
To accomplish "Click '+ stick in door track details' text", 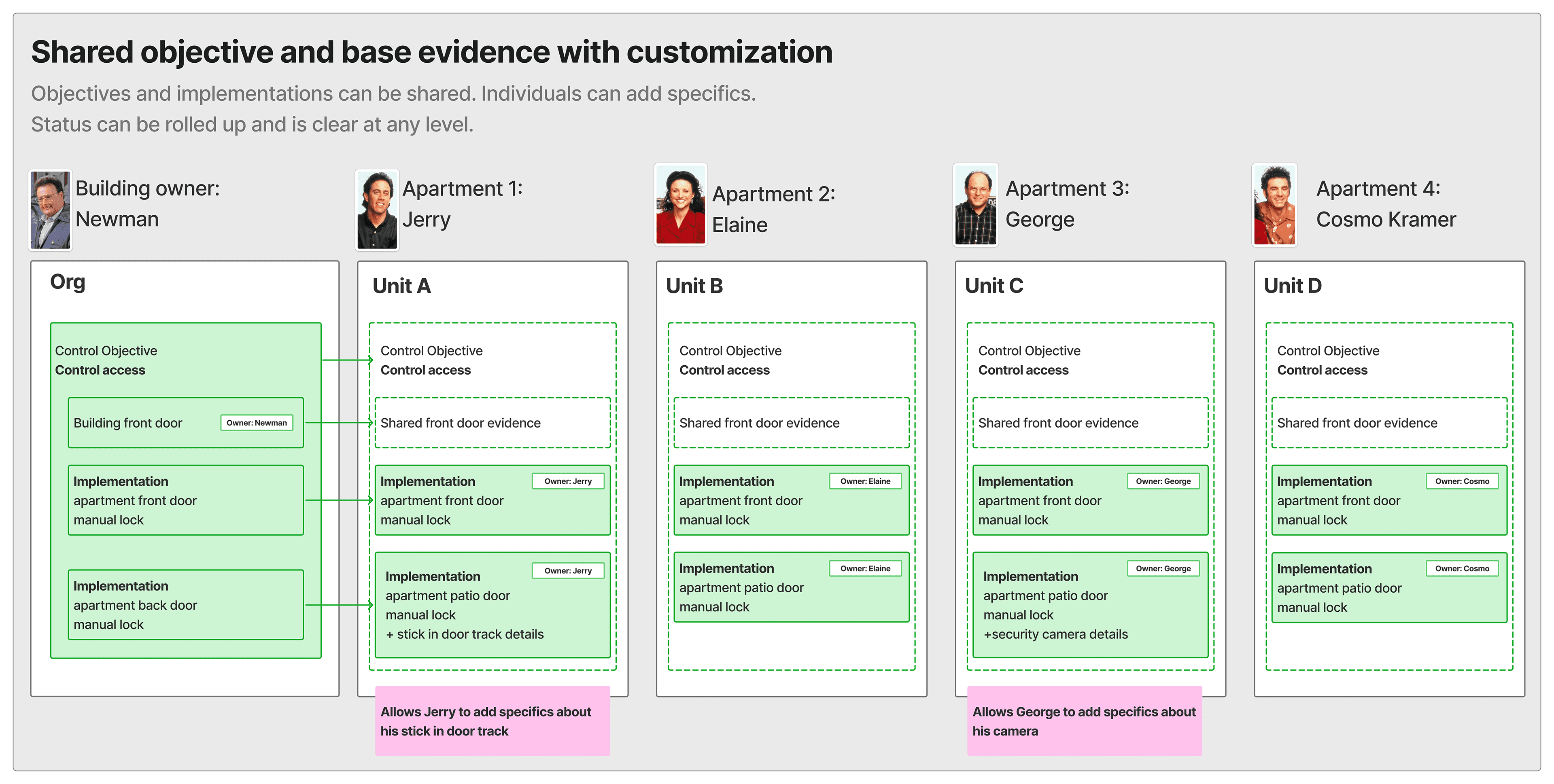I will (x=465, y=634).
